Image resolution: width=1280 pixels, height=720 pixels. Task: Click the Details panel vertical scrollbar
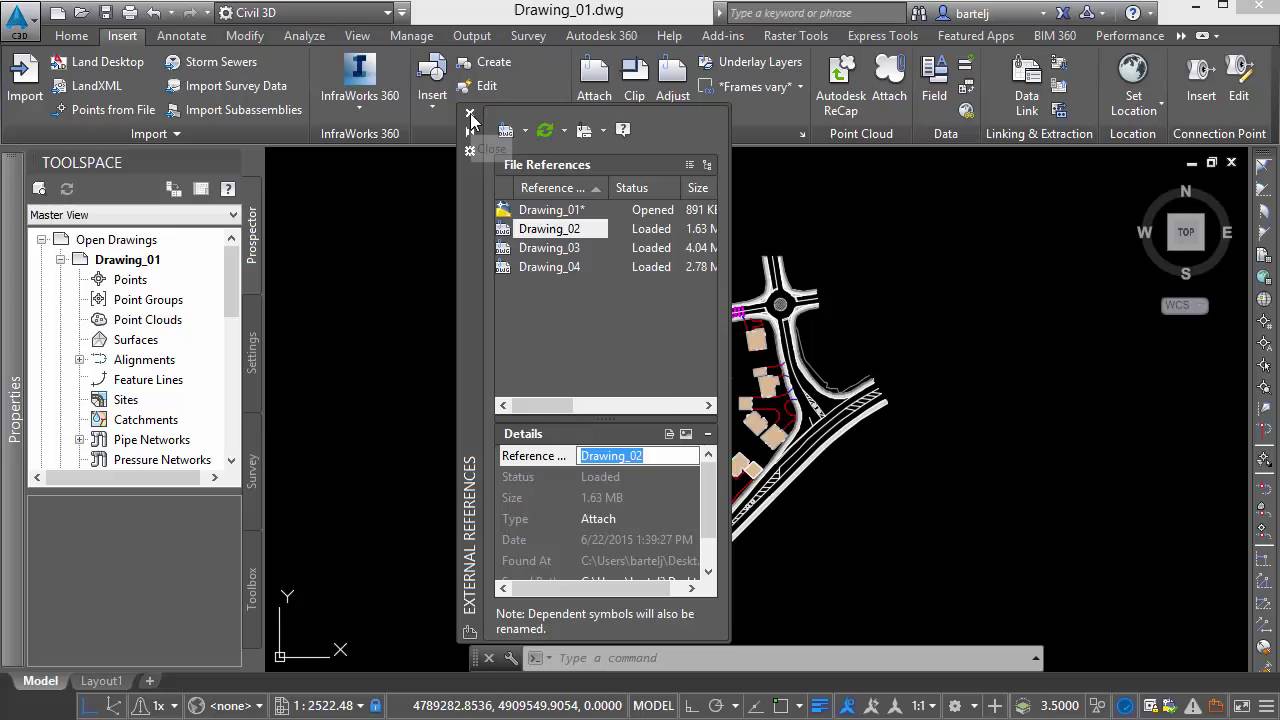[x=708, y=513]
